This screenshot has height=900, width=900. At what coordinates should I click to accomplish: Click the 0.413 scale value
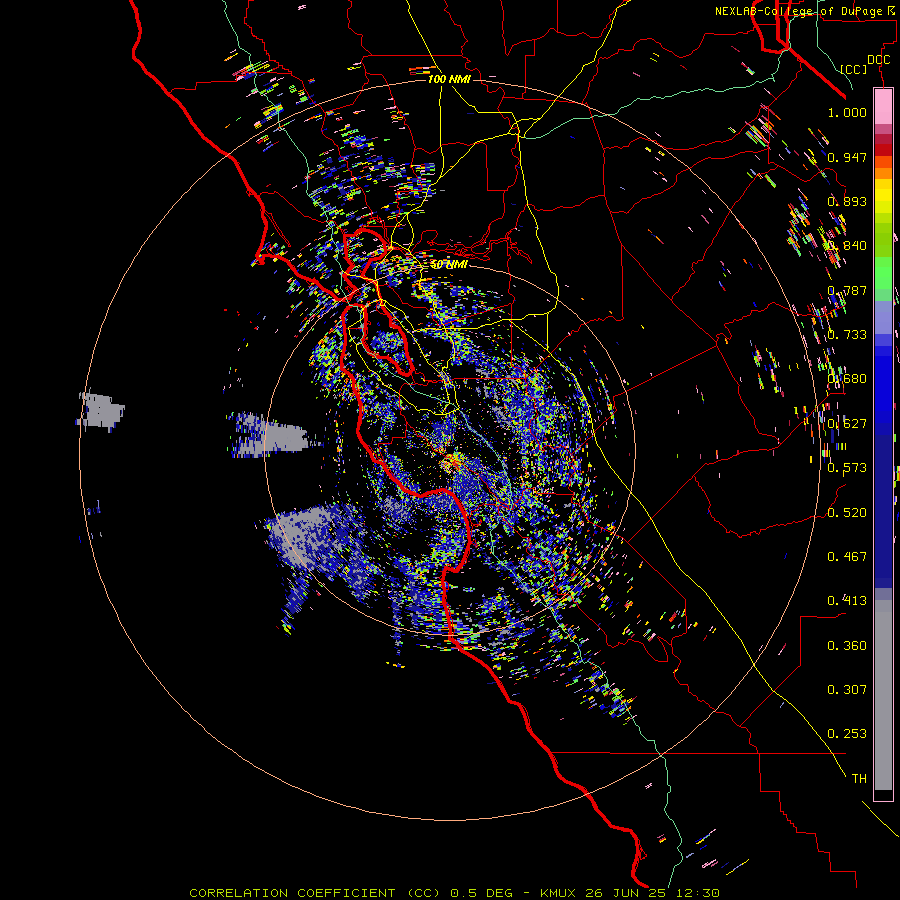click(x=847, y=601)
